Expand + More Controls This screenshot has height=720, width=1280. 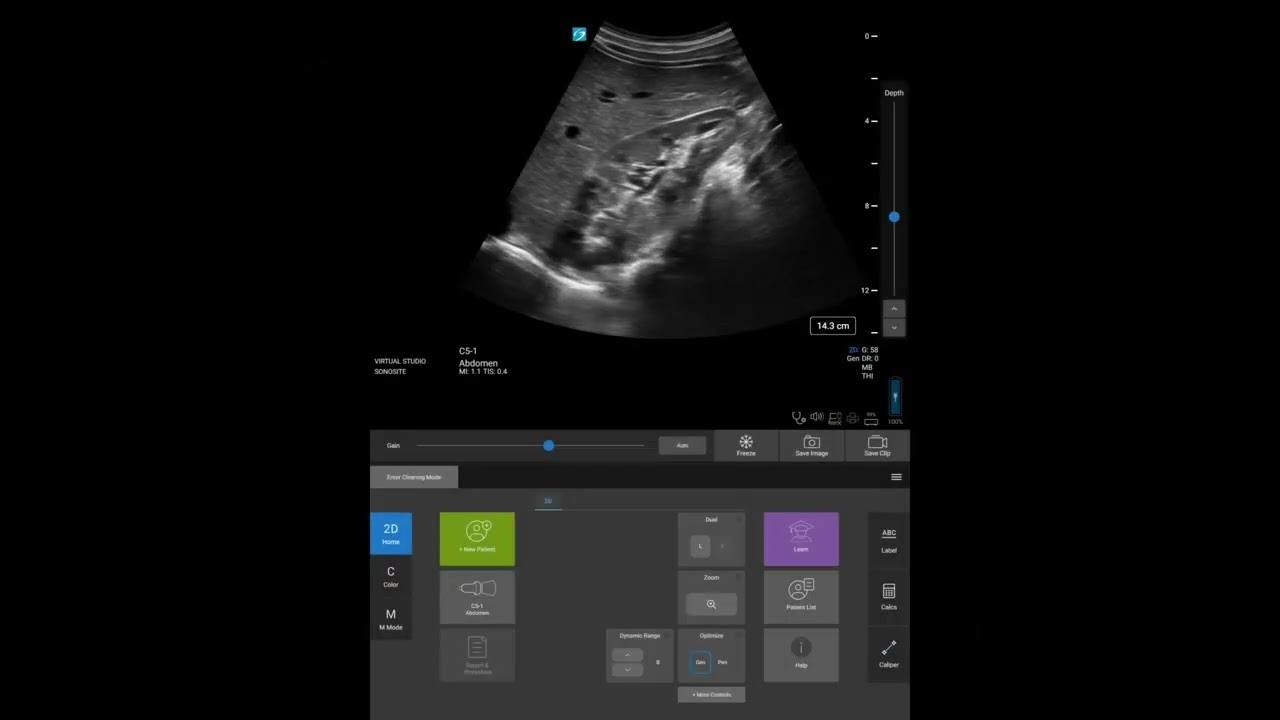(711, 694)
